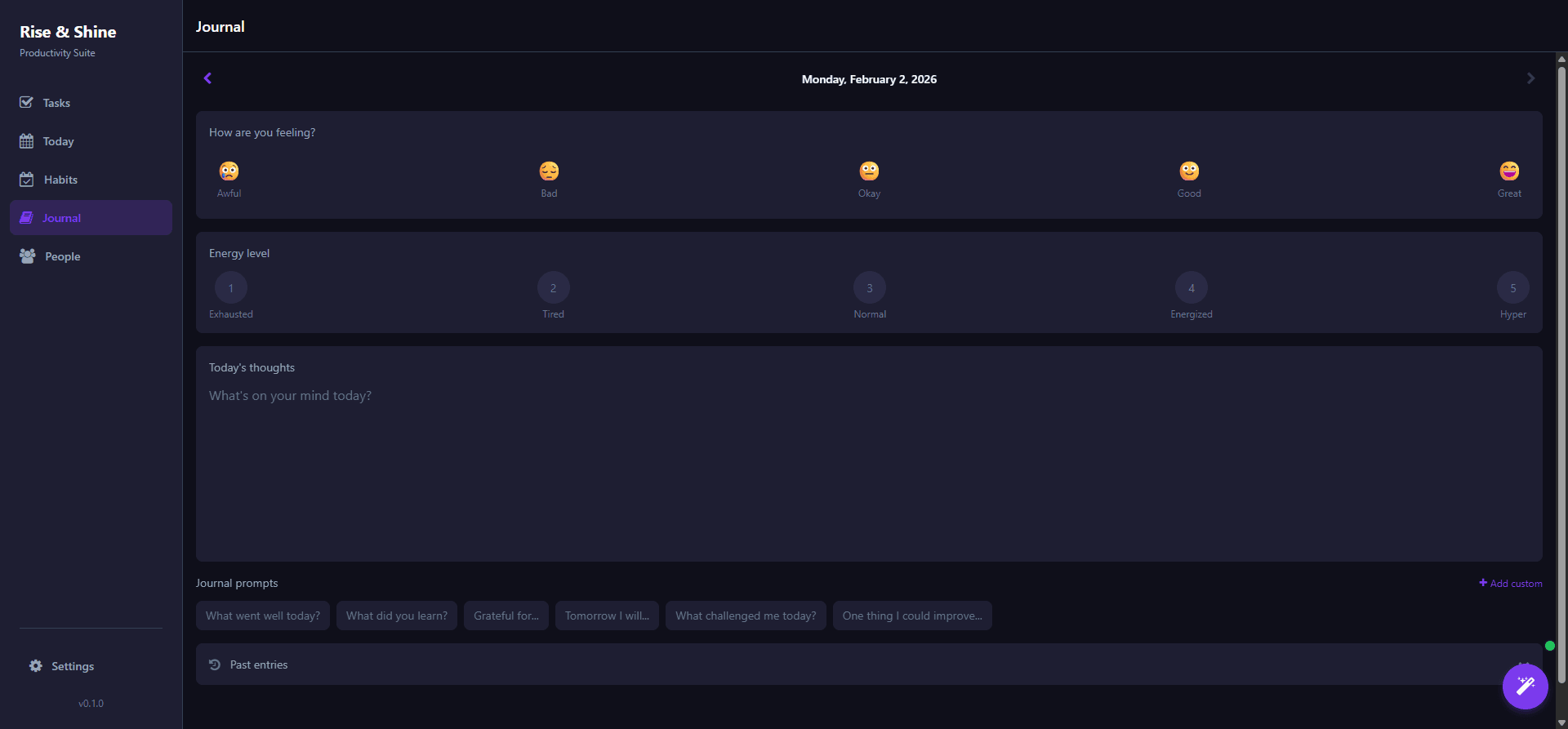Choose the Okay mood face
Screen dimensions: 1568x729
pyautogui.click(x=869, y=171)
